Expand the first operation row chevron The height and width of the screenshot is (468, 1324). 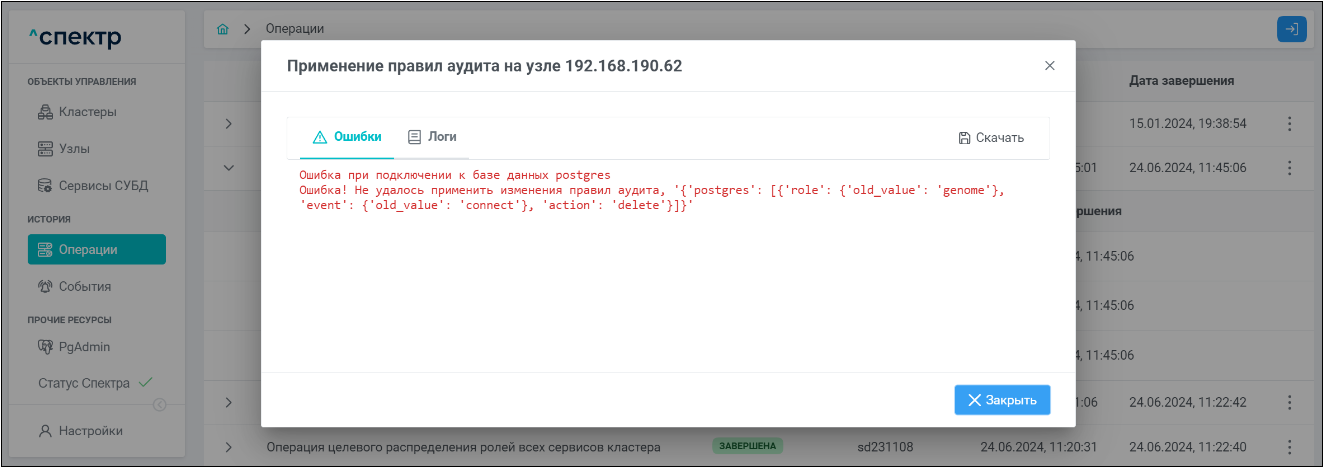point(228,124)
